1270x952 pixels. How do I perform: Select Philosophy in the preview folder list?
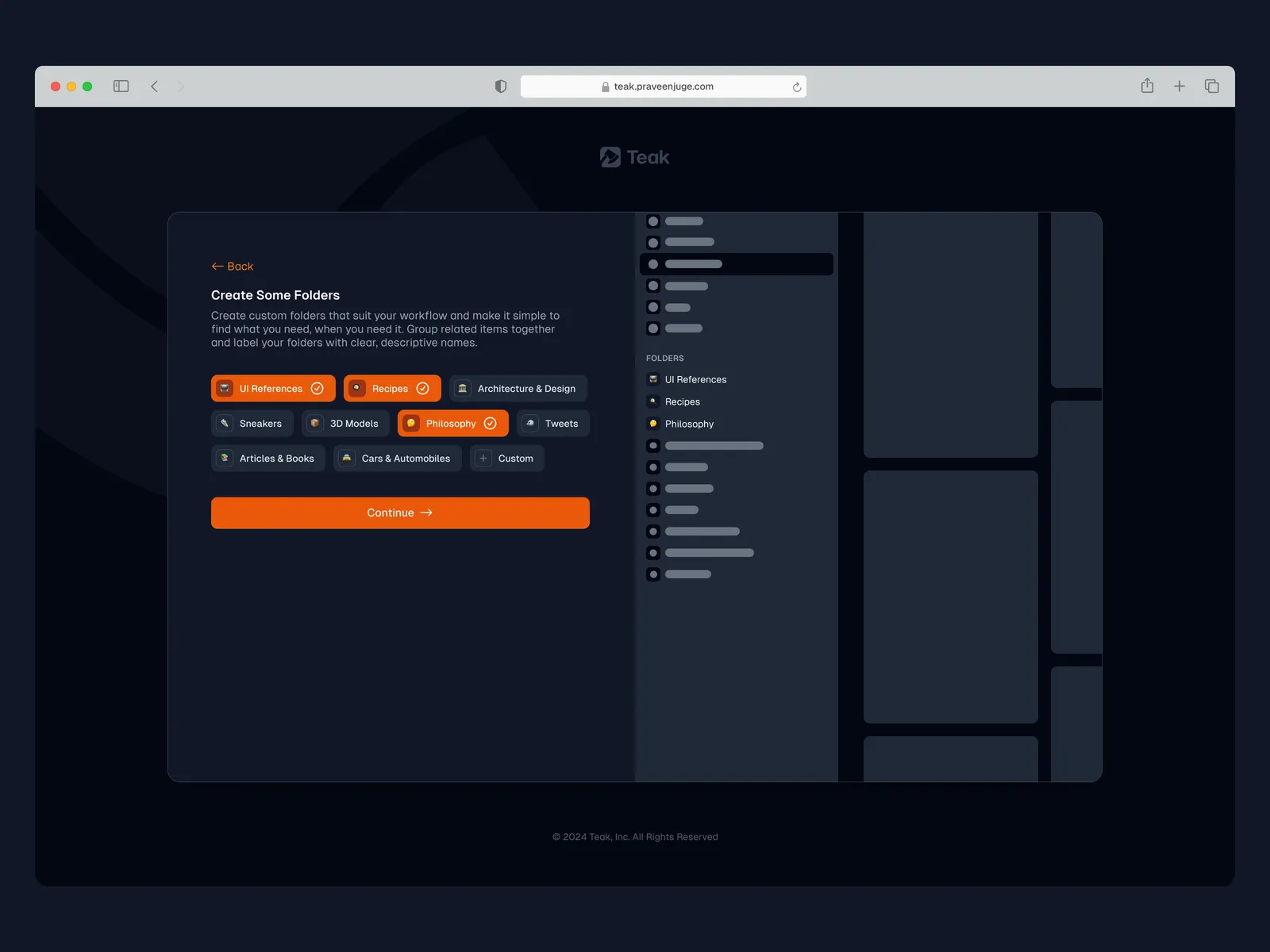(689, 424)
